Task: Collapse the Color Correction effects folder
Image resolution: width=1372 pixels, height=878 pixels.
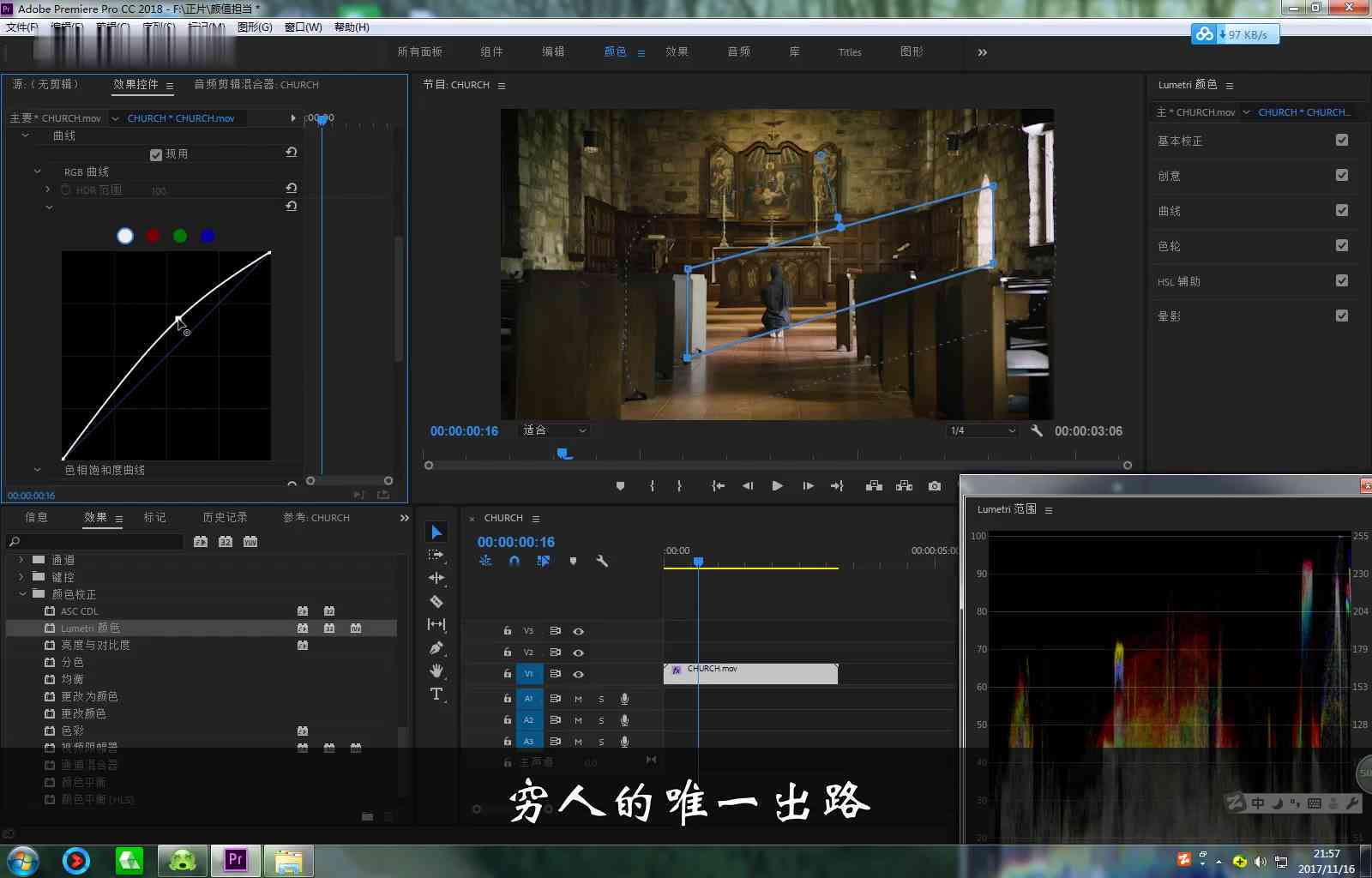Action: [x=22, y=593]
